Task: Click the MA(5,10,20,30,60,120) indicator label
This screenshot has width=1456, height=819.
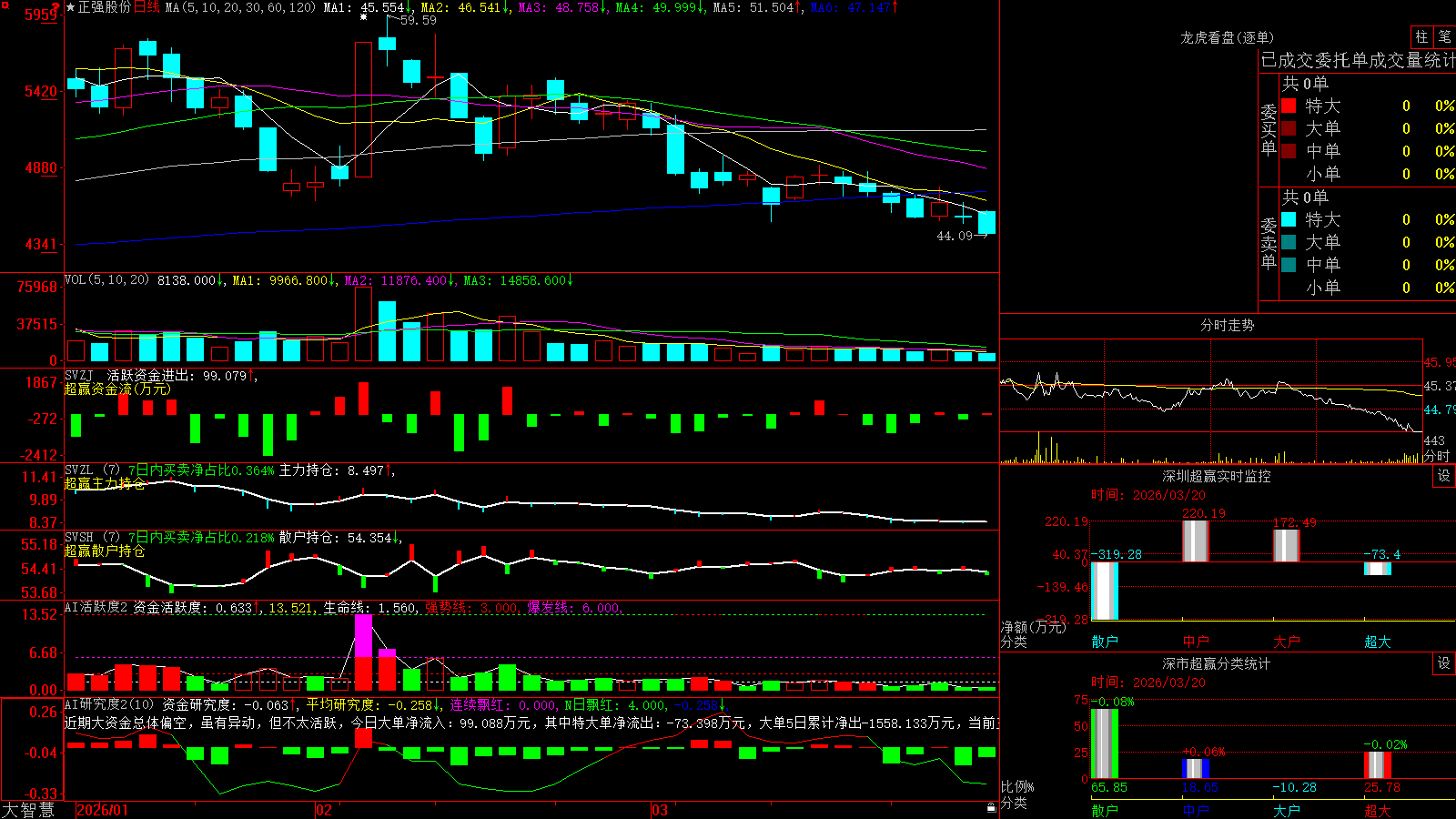Action: [241, 7]
